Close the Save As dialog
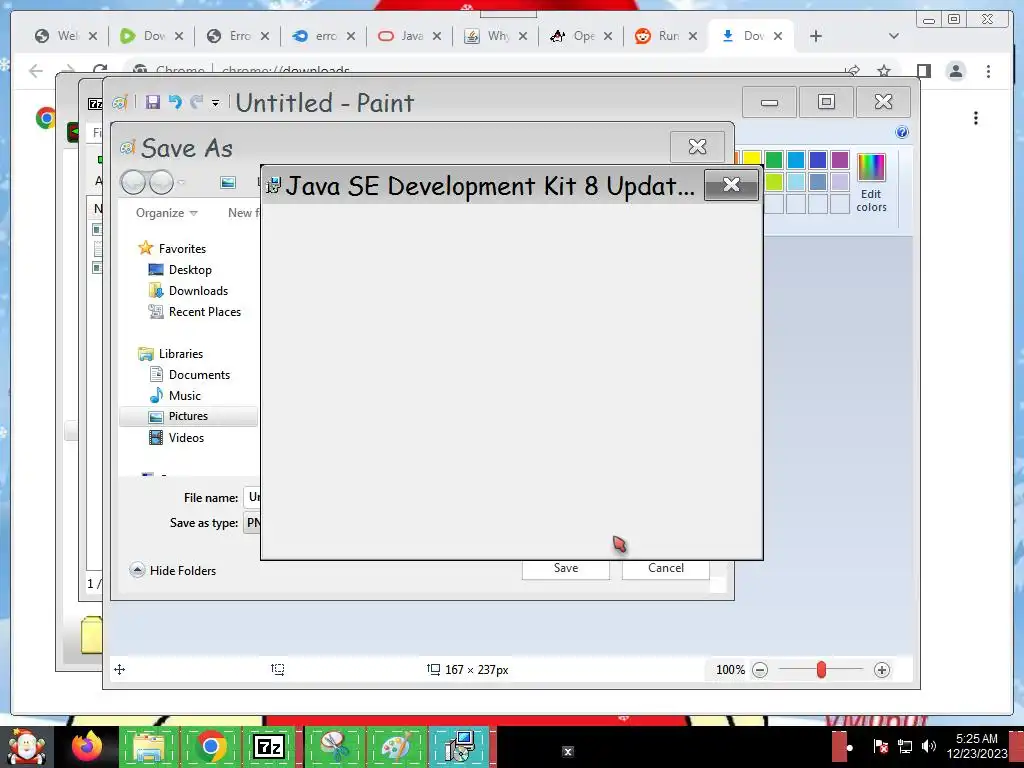The width and height of the screenshot is (1024, 768). [x=697, y=146]
